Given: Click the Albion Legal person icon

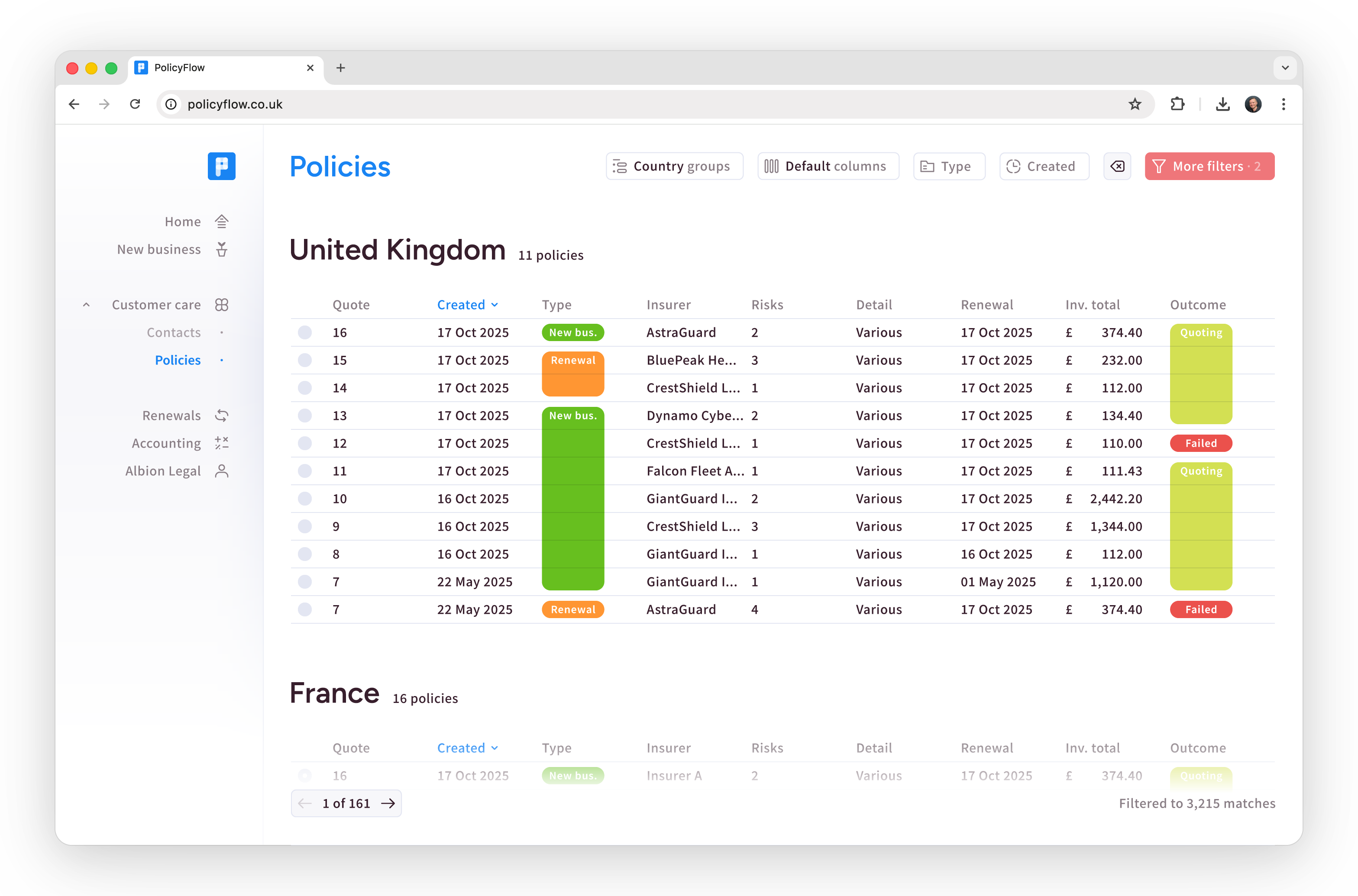Looking at the screenshot, I should point(222,471).
